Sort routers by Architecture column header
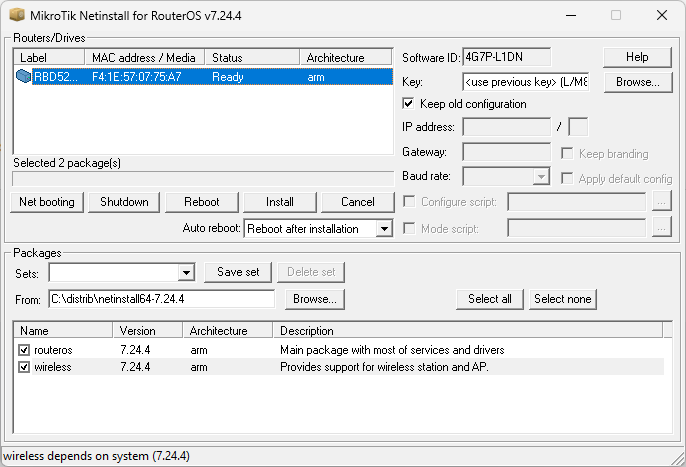 tap(346, 57)
